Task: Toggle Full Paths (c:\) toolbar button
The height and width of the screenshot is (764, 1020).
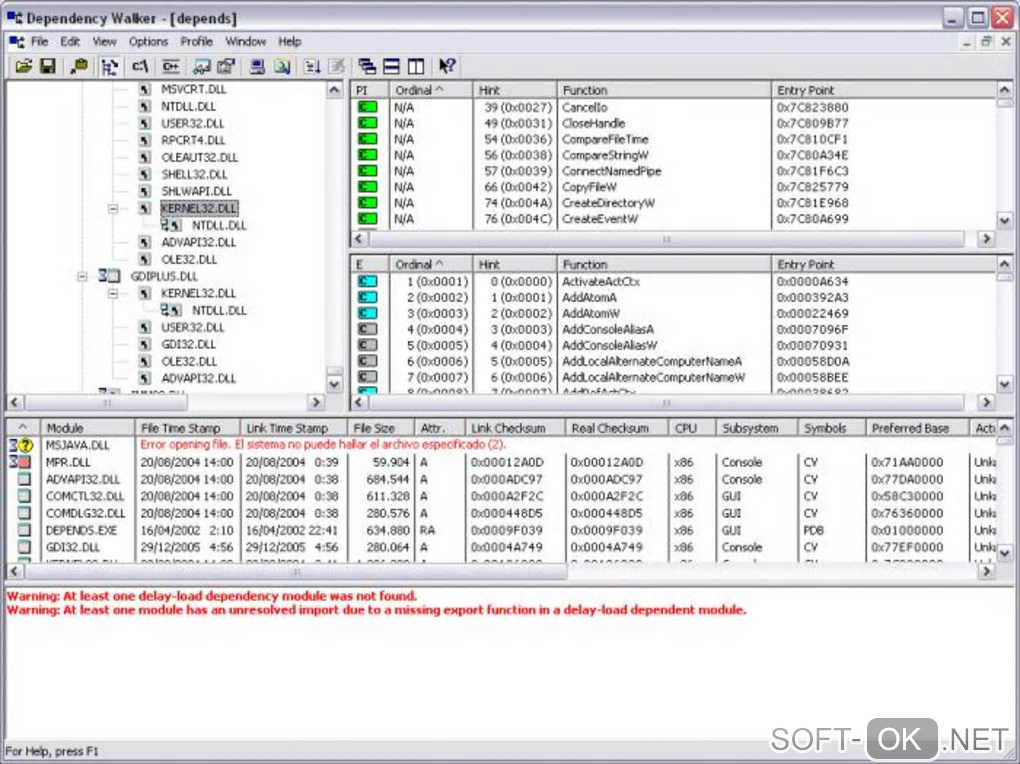Action: pos(140,66)
